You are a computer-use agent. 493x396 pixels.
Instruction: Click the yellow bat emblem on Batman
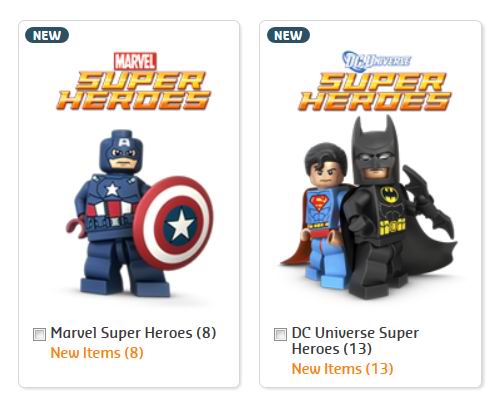(390, 194)
